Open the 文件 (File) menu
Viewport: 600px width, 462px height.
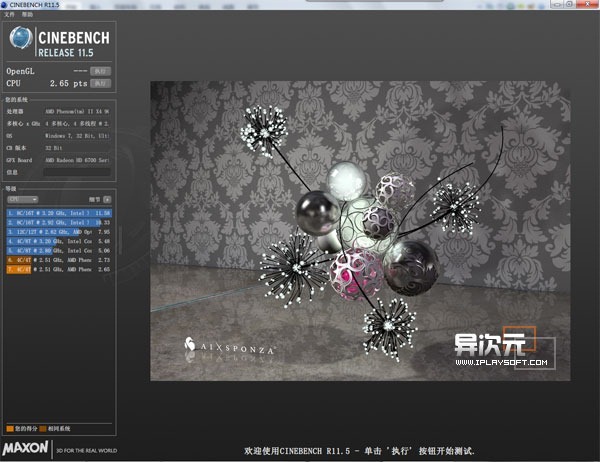pos(9,15)
